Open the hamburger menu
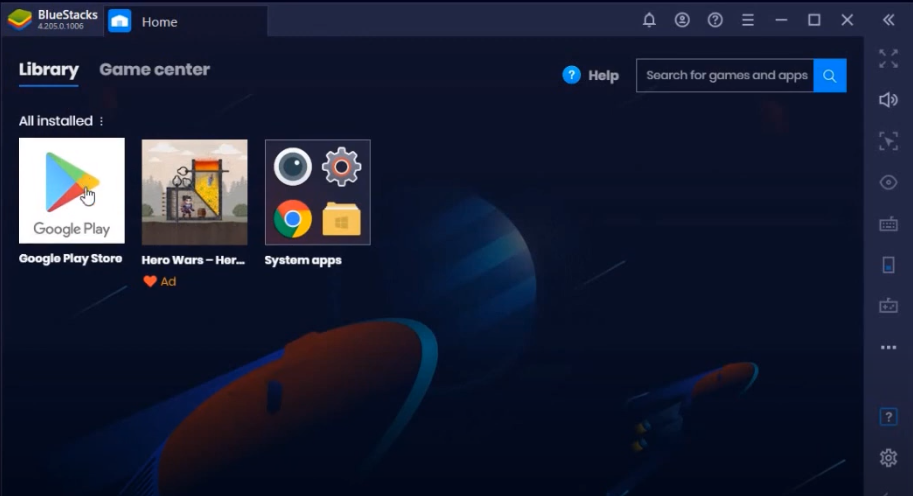The image size is (913, 496). (748, 20)
